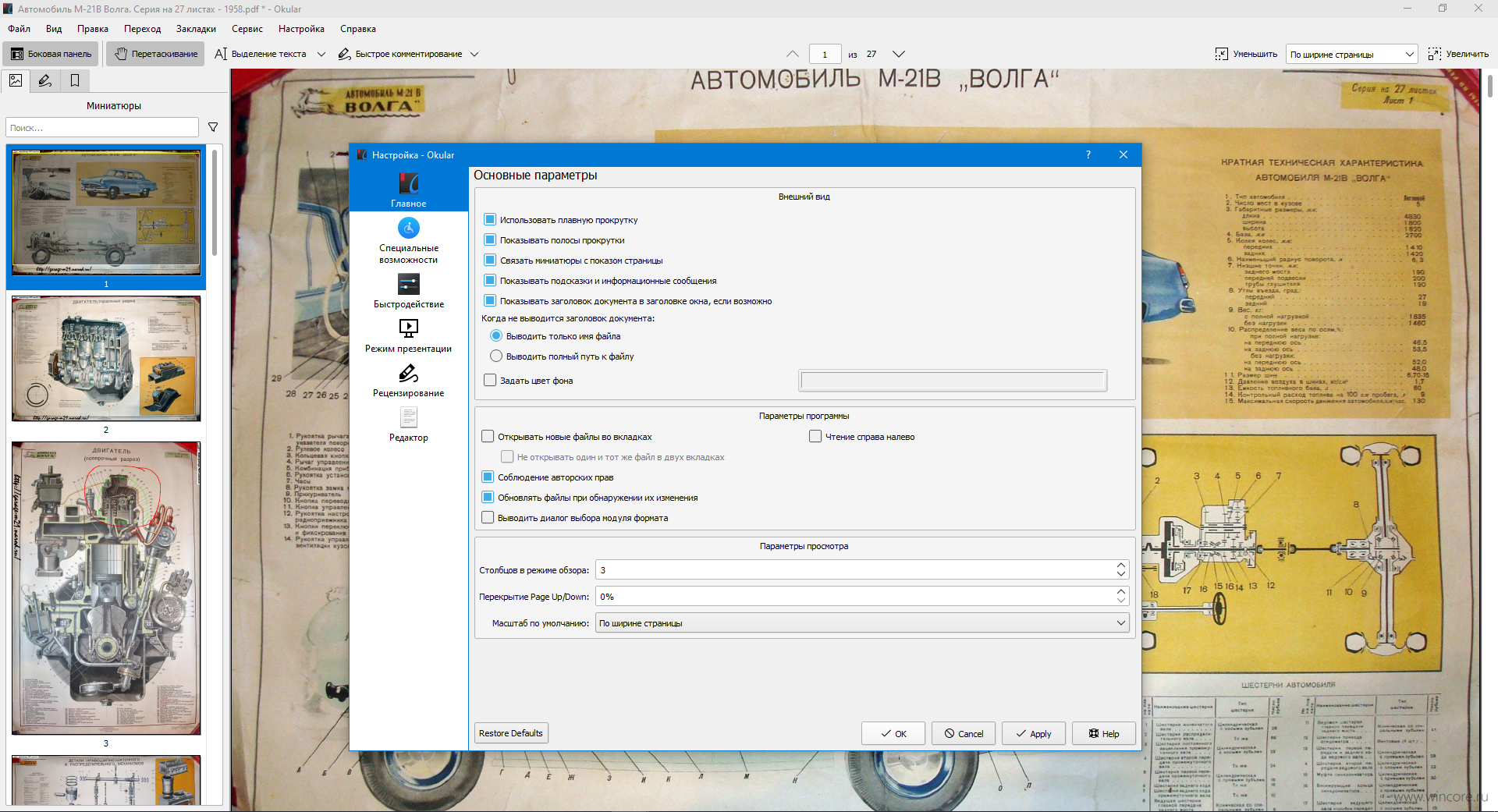This screenshot has height=812, width=1498.
Task: Open the Вид menu
Action: tap(54, 29)
